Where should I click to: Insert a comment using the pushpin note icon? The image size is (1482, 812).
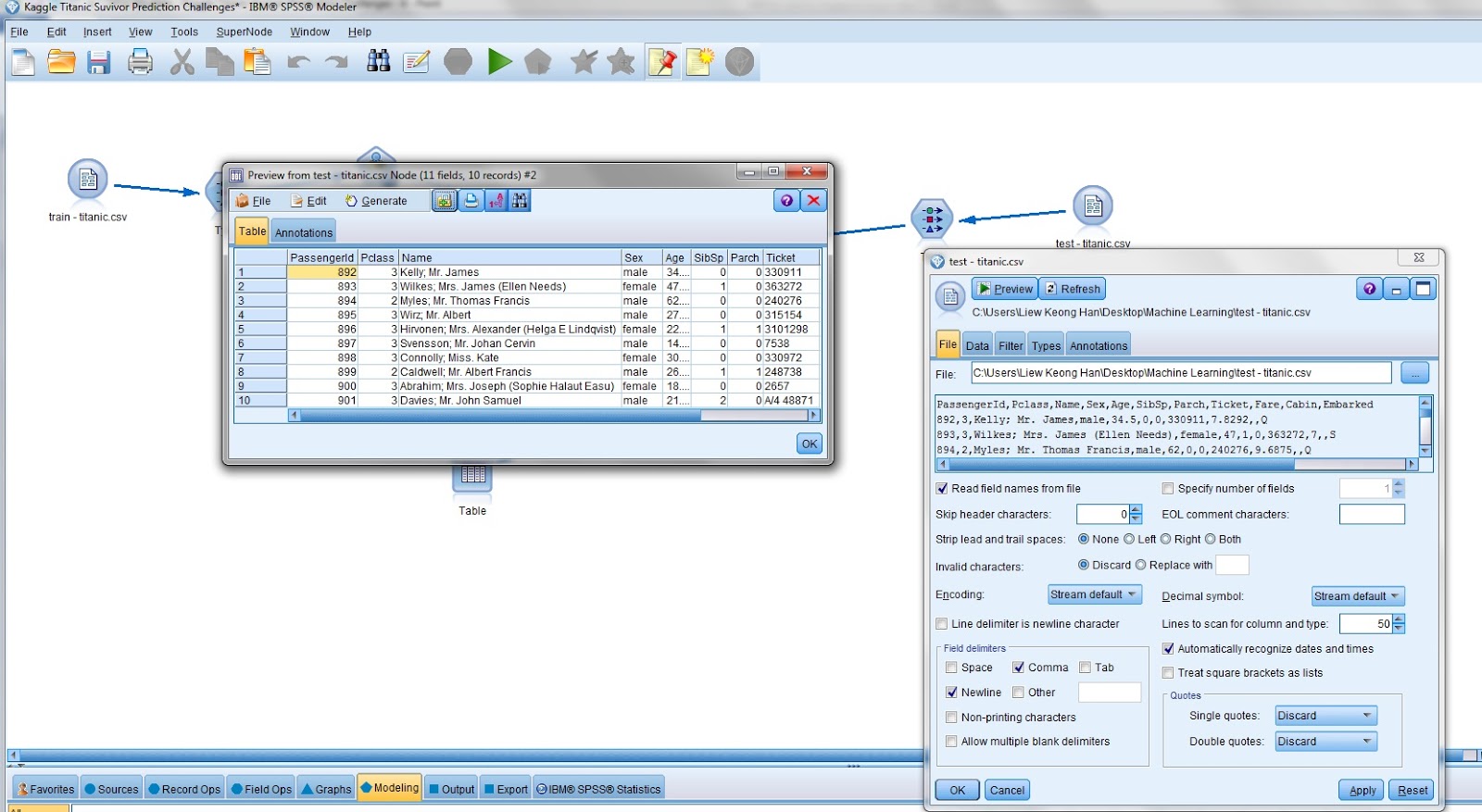662,62
